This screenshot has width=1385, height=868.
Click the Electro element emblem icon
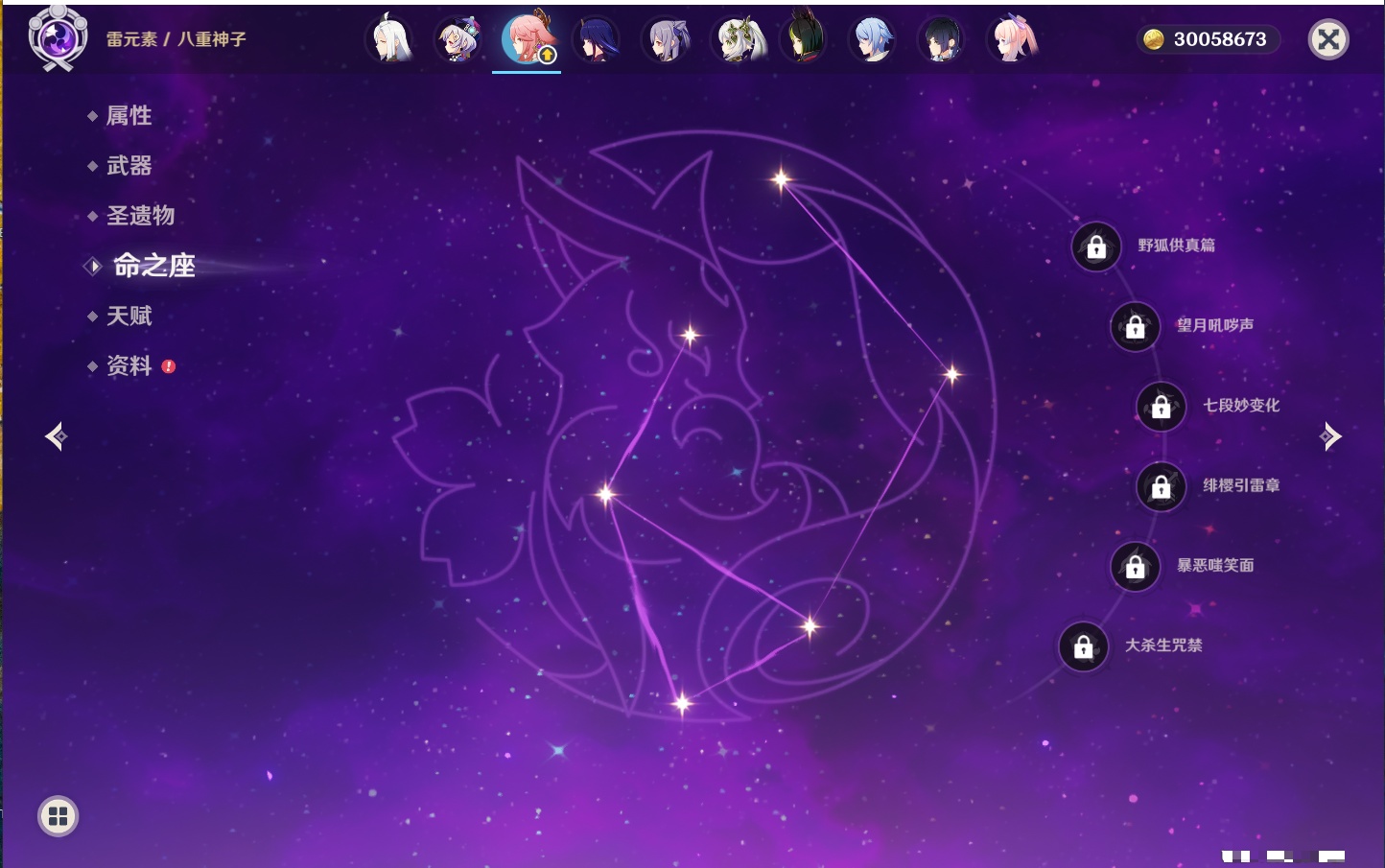pyautogui.click(x=58, y=38)
